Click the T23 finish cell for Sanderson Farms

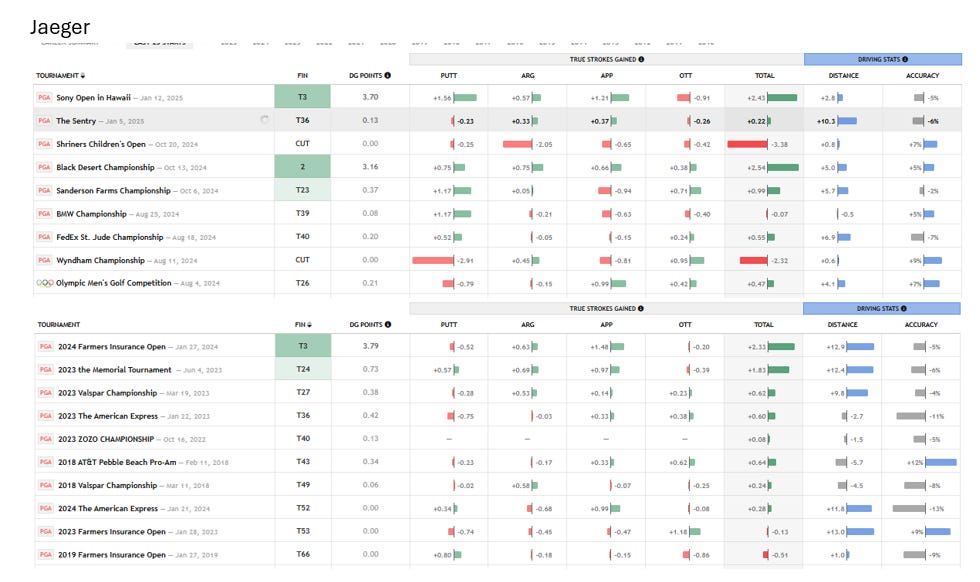coord(302,190)
